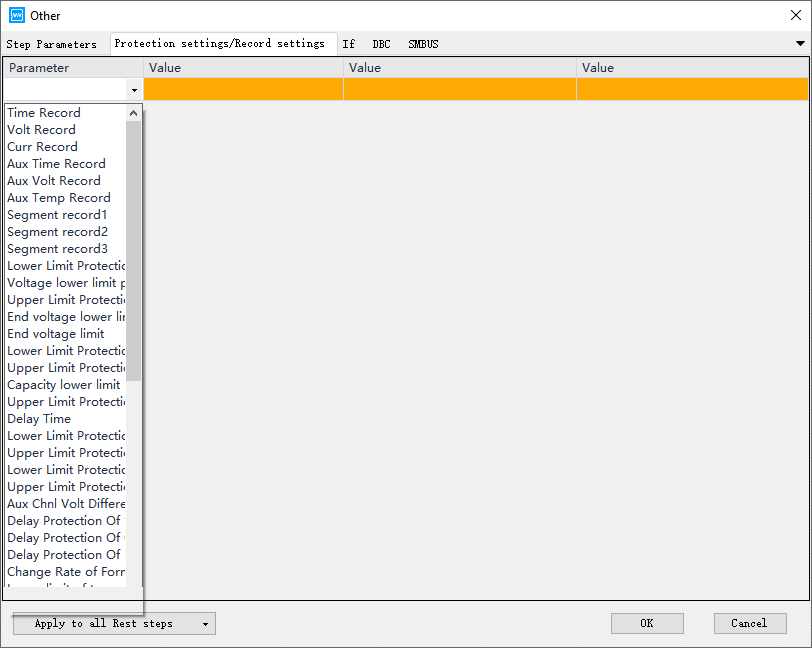Pick the Capacity lower limit entry
Viewport: 812px width, 648px height.
tap(63, 385)
